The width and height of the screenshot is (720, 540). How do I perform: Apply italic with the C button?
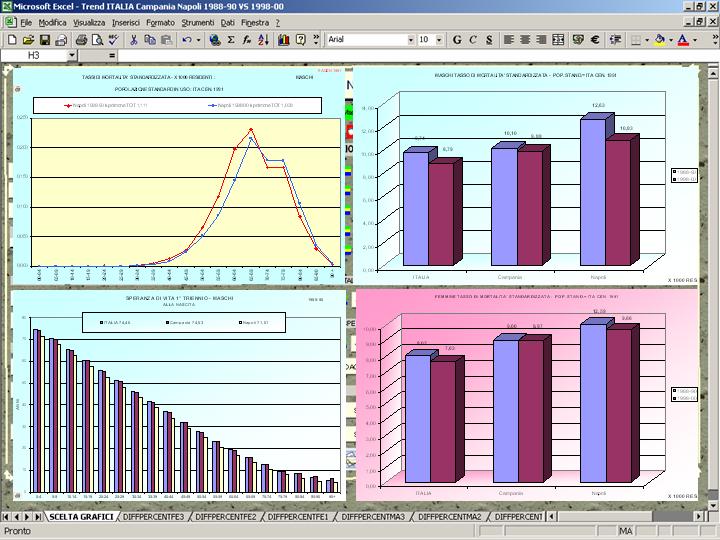click(x=473, y=40)
